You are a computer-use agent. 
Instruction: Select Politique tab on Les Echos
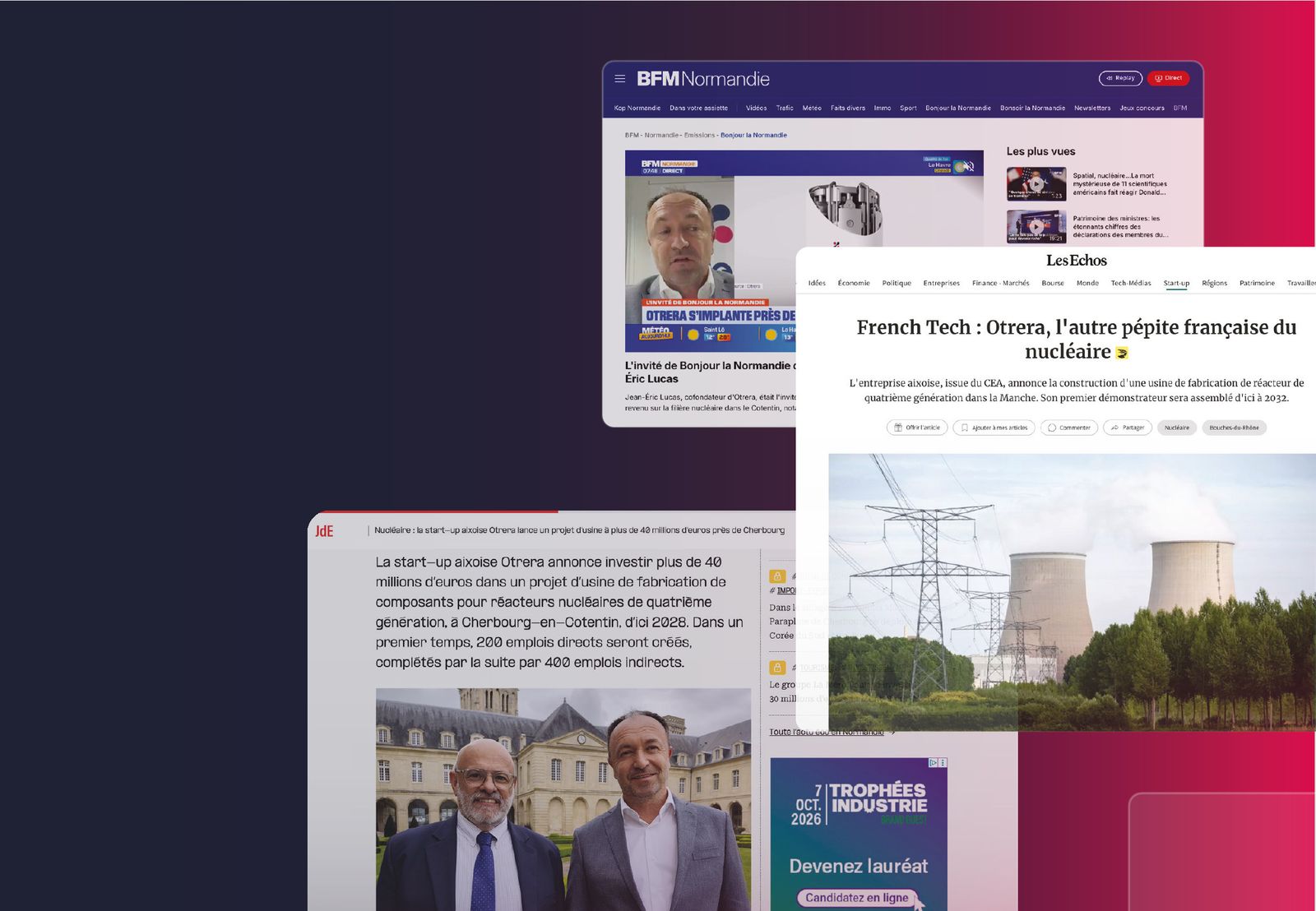[x=897, y=283]
